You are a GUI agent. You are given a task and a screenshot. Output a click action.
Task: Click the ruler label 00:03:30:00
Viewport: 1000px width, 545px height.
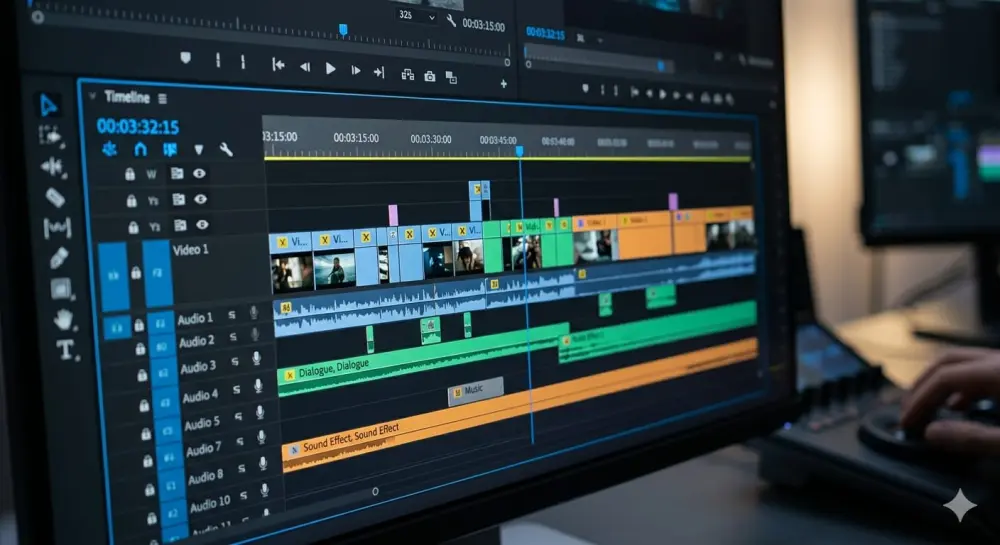tap(431, 139)
